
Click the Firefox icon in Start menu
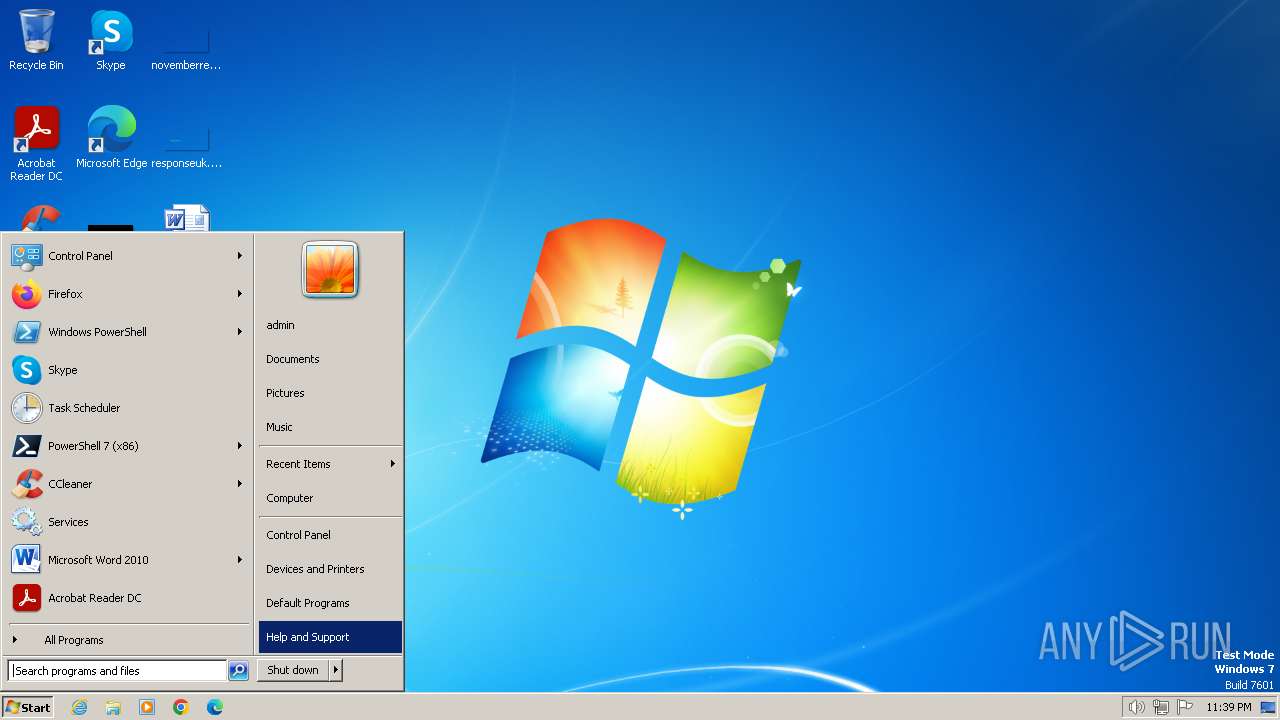tap(26, 294)
